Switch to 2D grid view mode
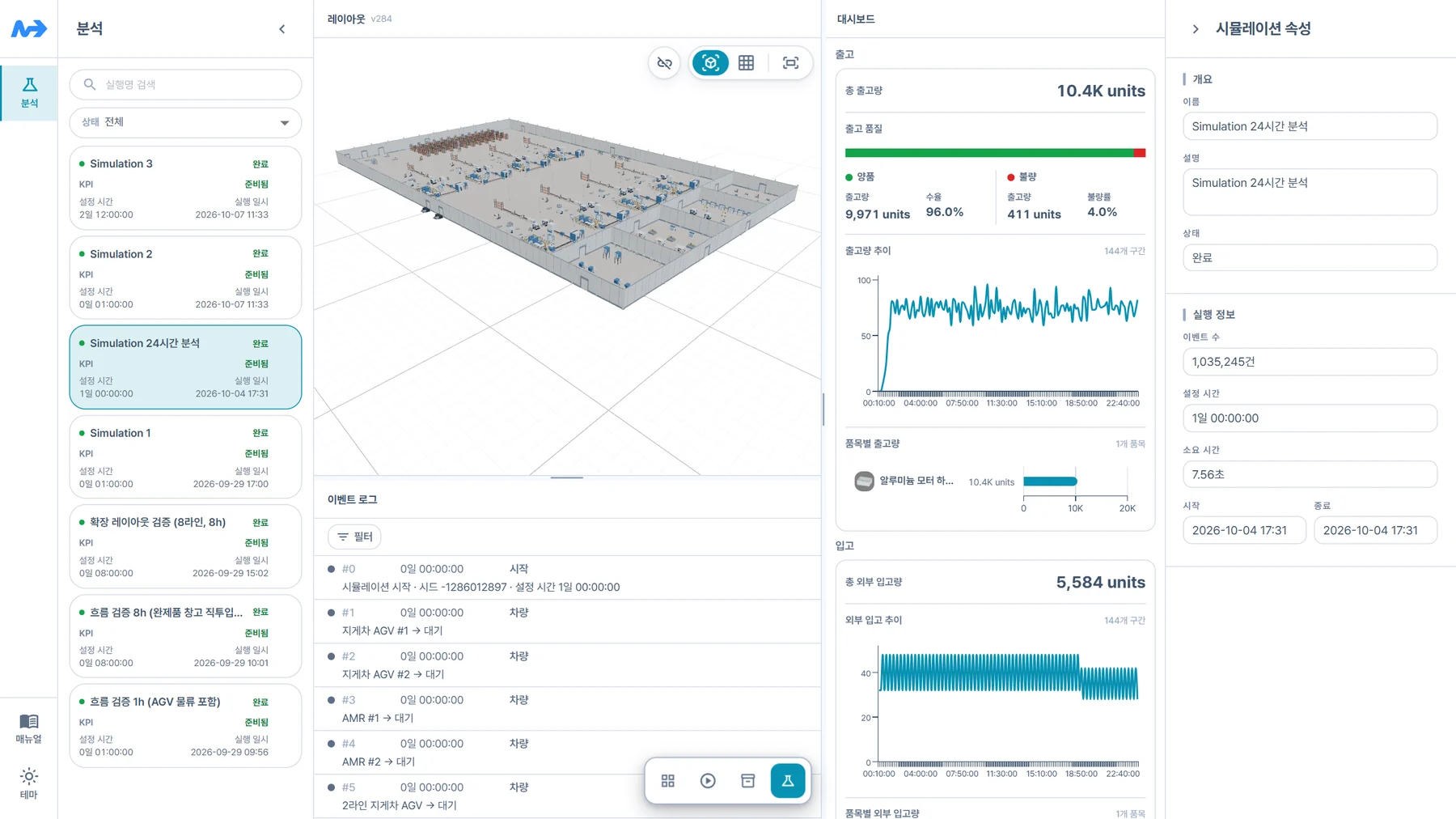The image size is (1456, 819). coord(747,63)
